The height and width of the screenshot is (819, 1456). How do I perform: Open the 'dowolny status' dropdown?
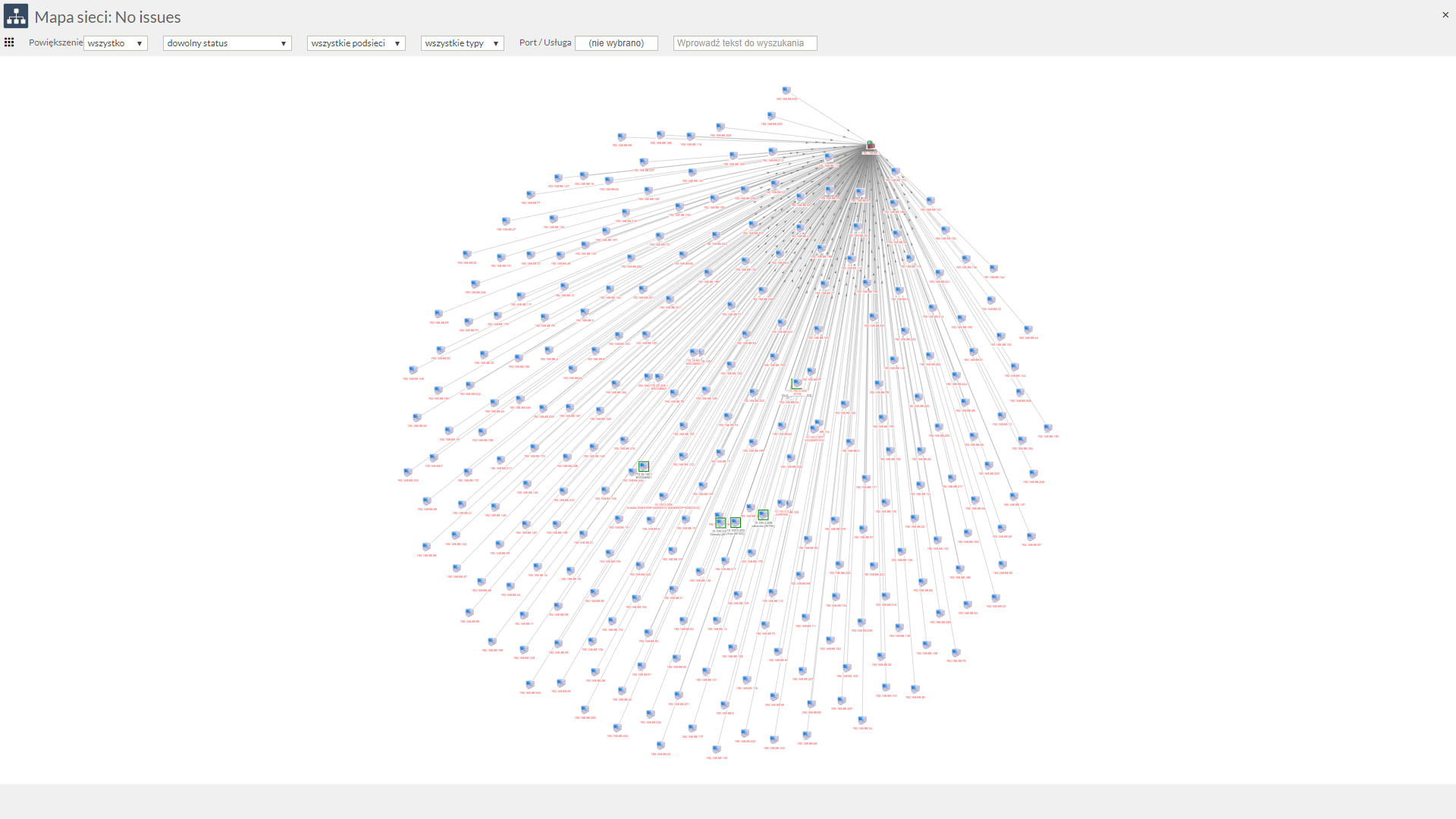coord(227,43)
